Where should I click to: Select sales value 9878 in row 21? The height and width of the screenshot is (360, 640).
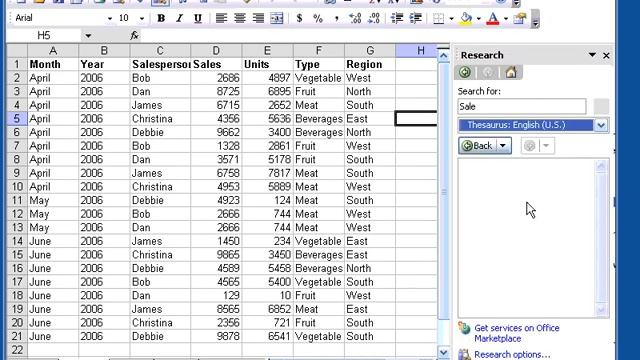pos(216,336)
